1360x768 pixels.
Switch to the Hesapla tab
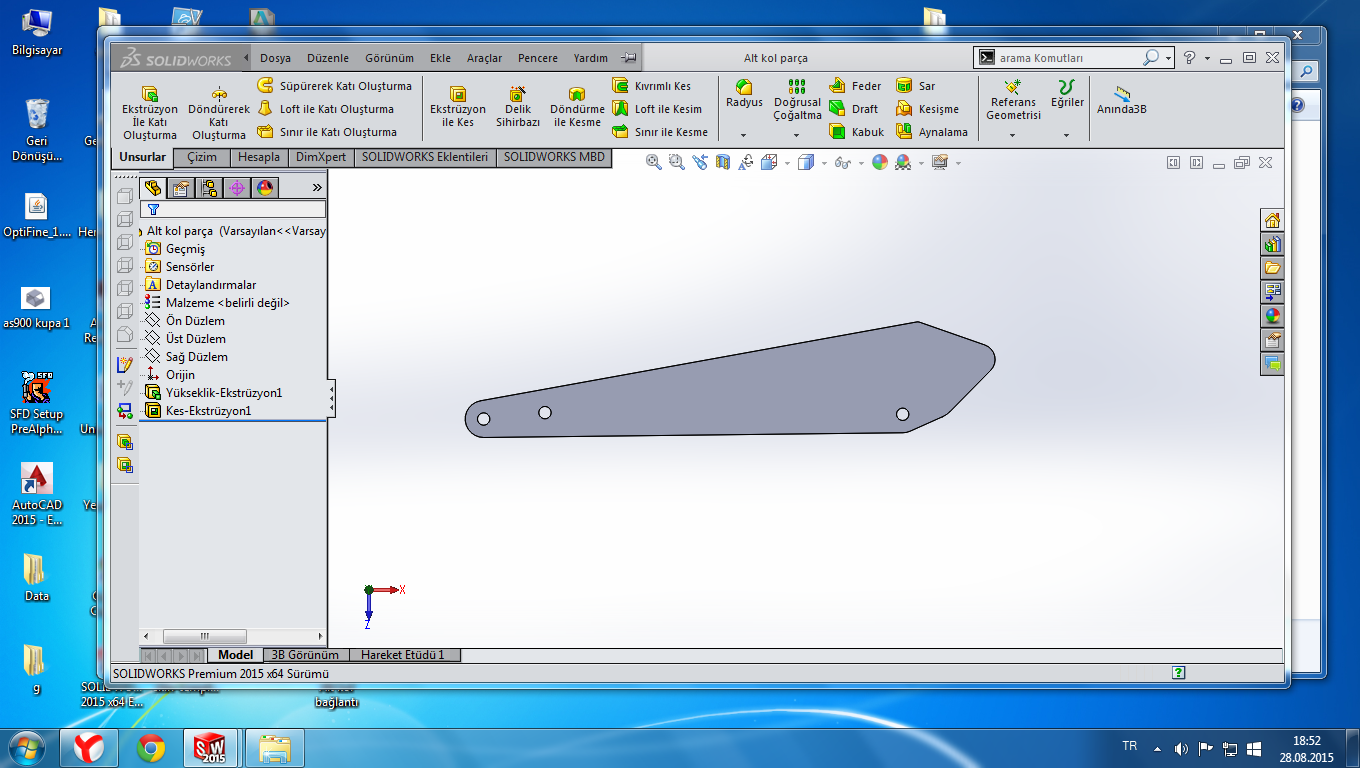tap(259, 157)
